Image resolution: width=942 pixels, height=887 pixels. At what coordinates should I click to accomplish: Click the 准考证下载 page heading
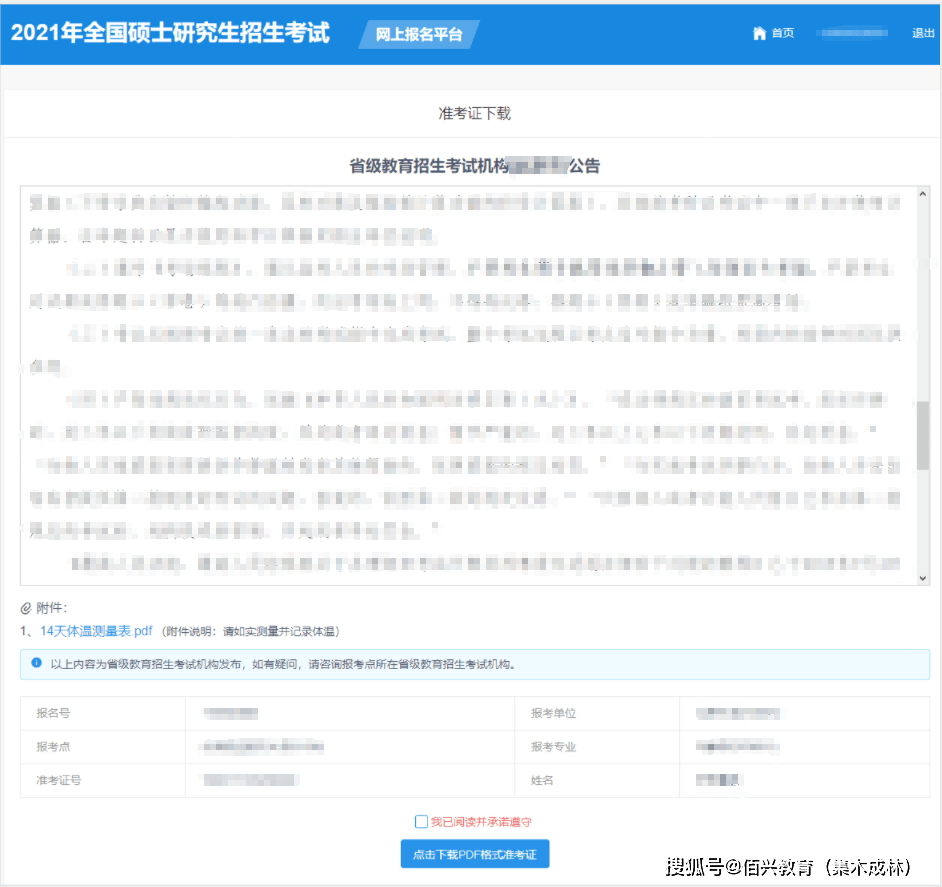pos(474,114)
